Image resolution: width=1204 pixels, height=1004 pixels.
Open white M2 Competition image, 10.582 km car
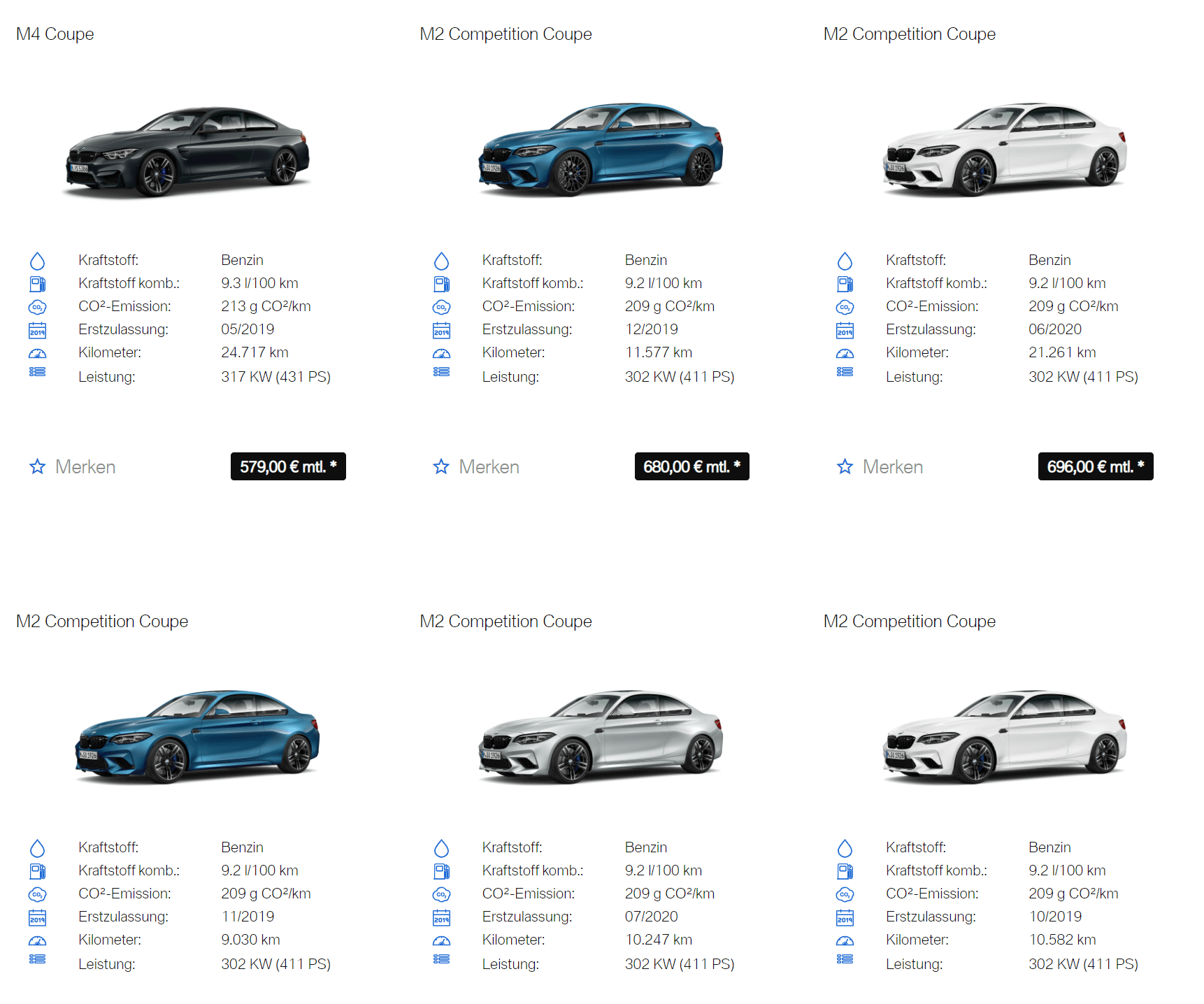(1004, 737)
